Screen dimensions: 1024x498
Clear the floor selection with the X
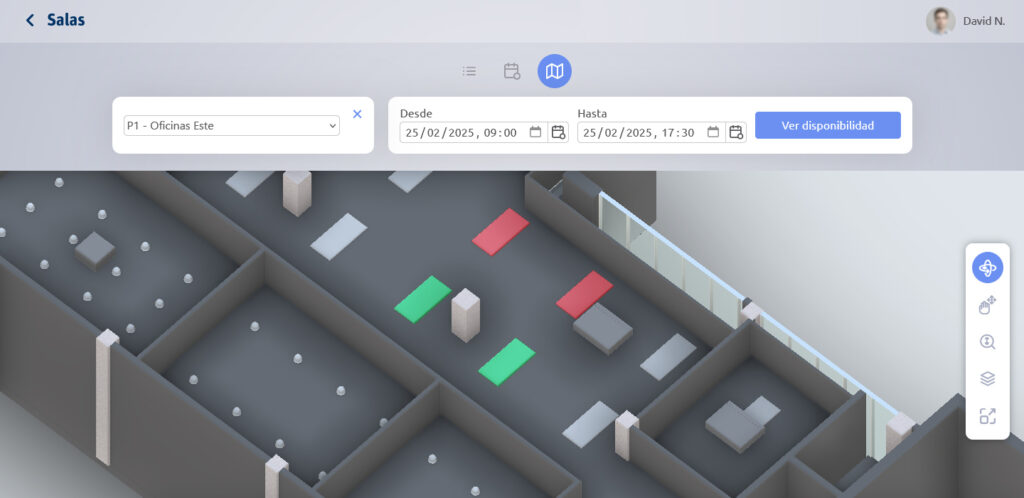pyautogui.click(x=357, y=114)
